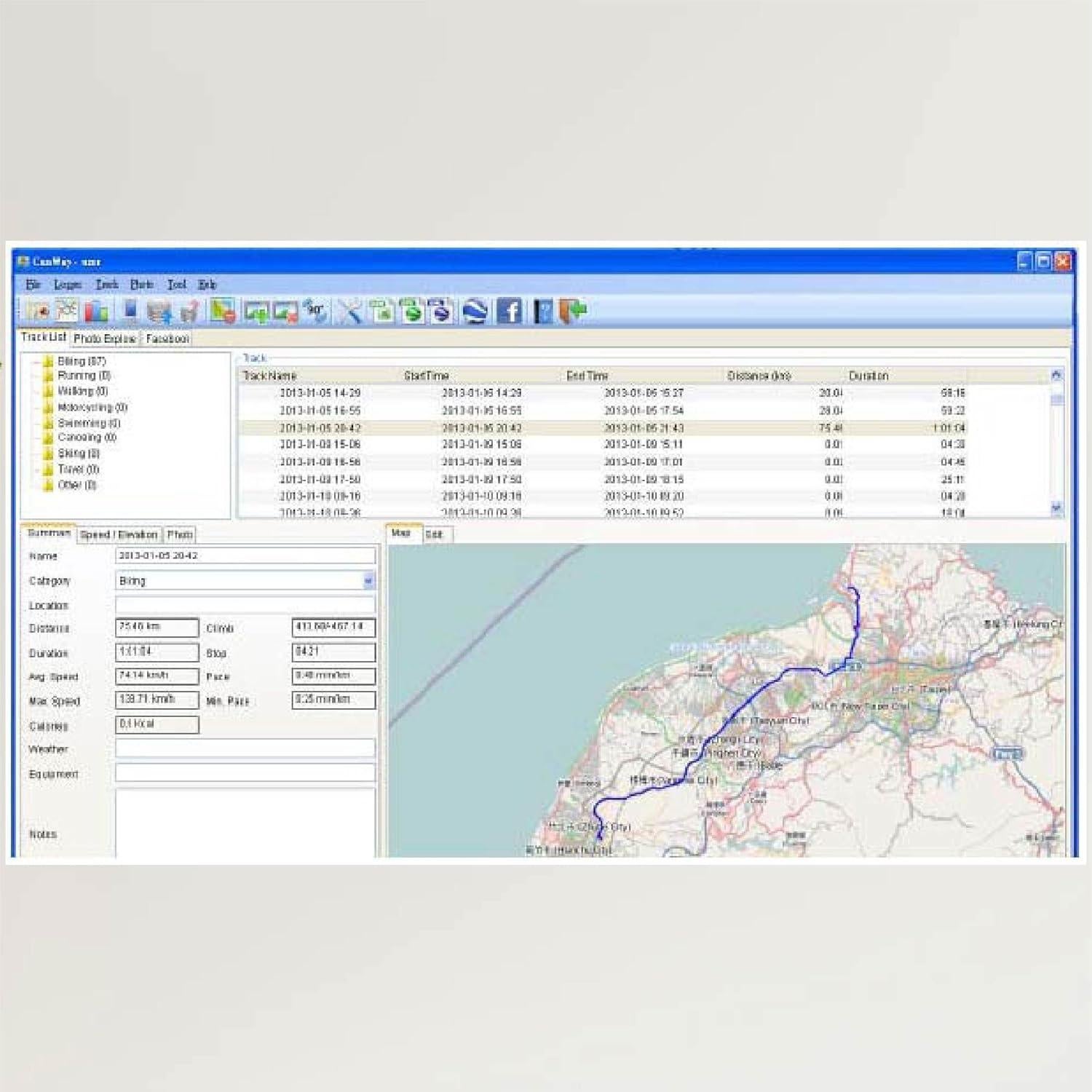Select track 2013-01-05 14:29 row
The width and height of the screenshot is (1092, 1092).
tap(320, 393)
